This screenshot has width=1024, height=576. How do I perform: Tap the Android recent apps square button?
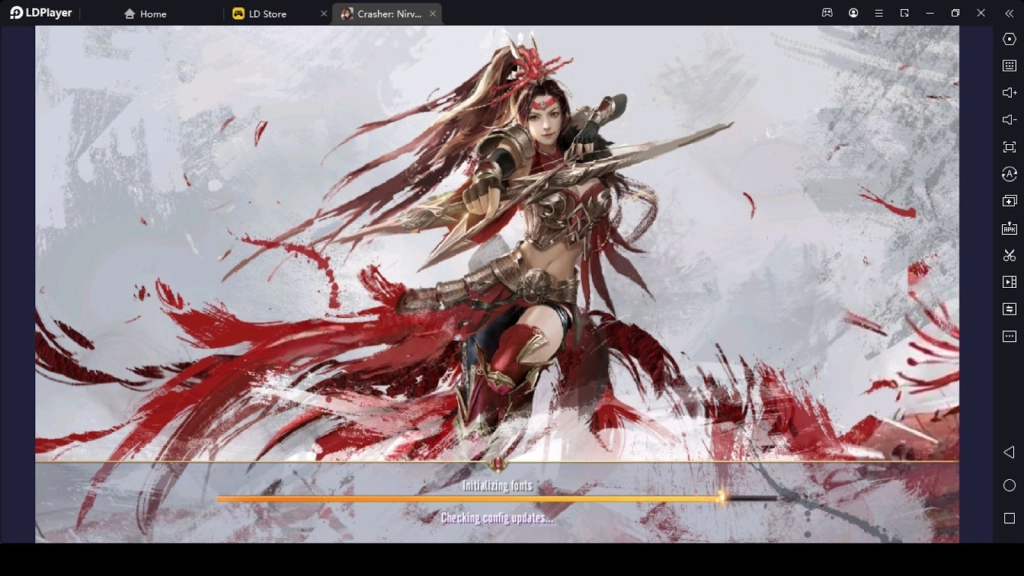[x=1009, y=518]
